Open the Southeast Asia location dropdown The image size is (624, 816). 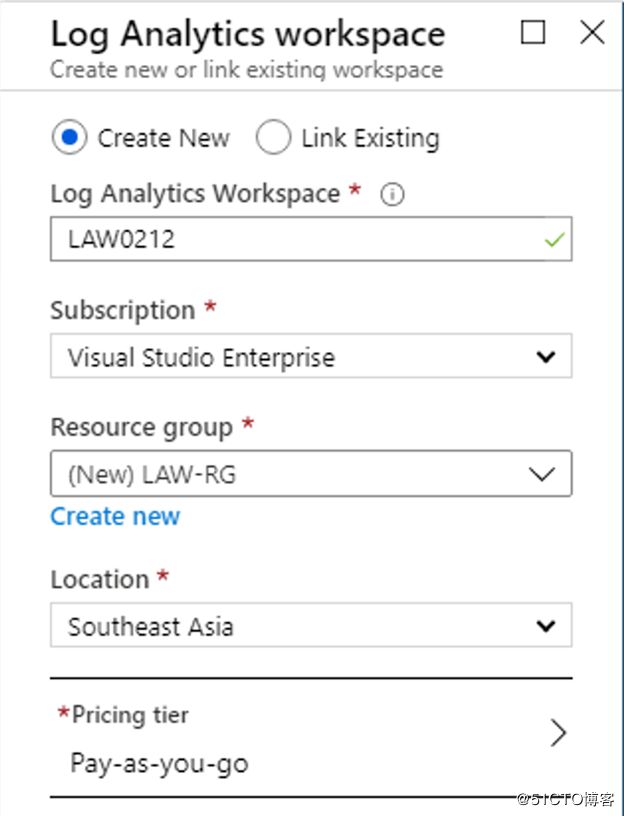pyautogui.click(x=311, y=625)
